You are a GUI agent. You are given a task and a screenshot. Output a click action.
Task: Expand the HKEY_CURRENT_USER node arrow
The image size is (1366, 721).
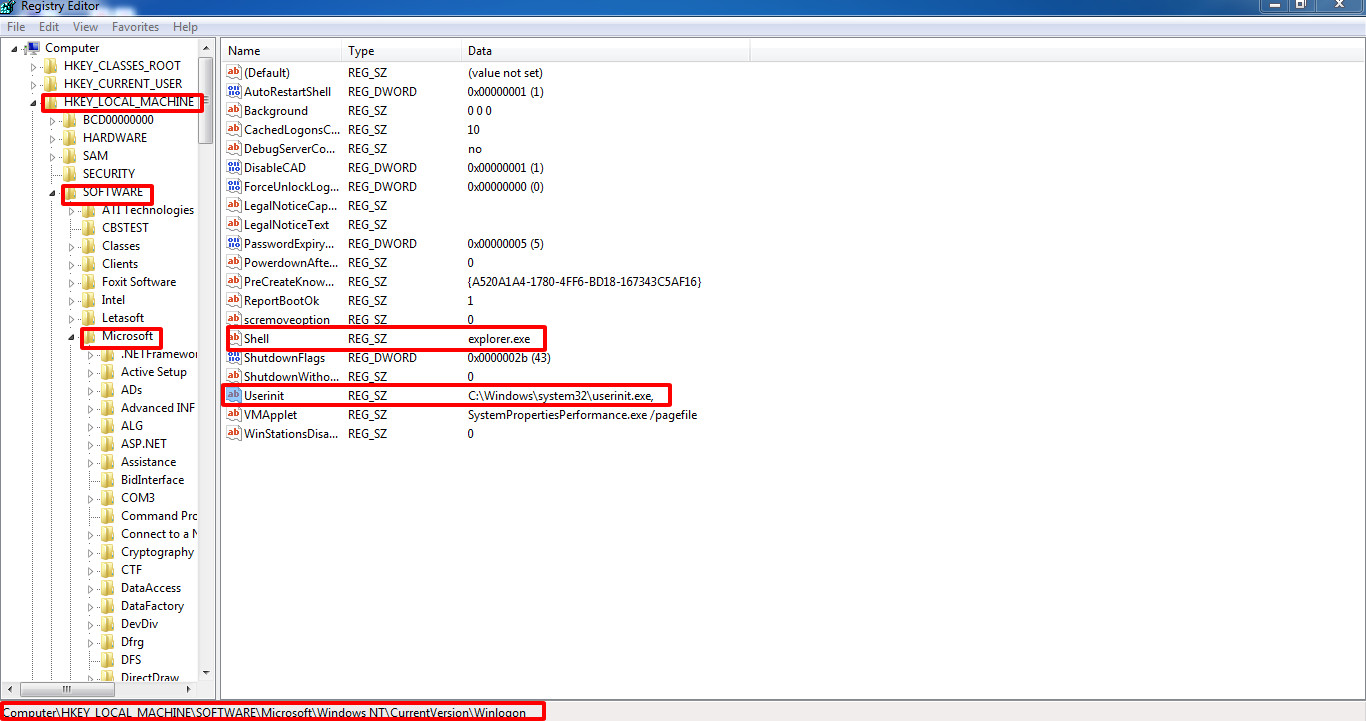pos(33,85)
